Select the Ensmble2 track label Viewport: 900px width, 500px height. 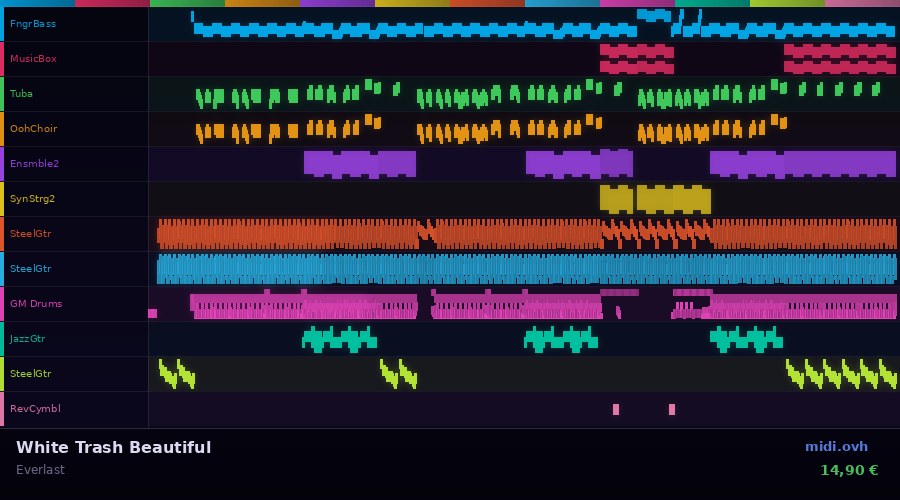point(34,164)
